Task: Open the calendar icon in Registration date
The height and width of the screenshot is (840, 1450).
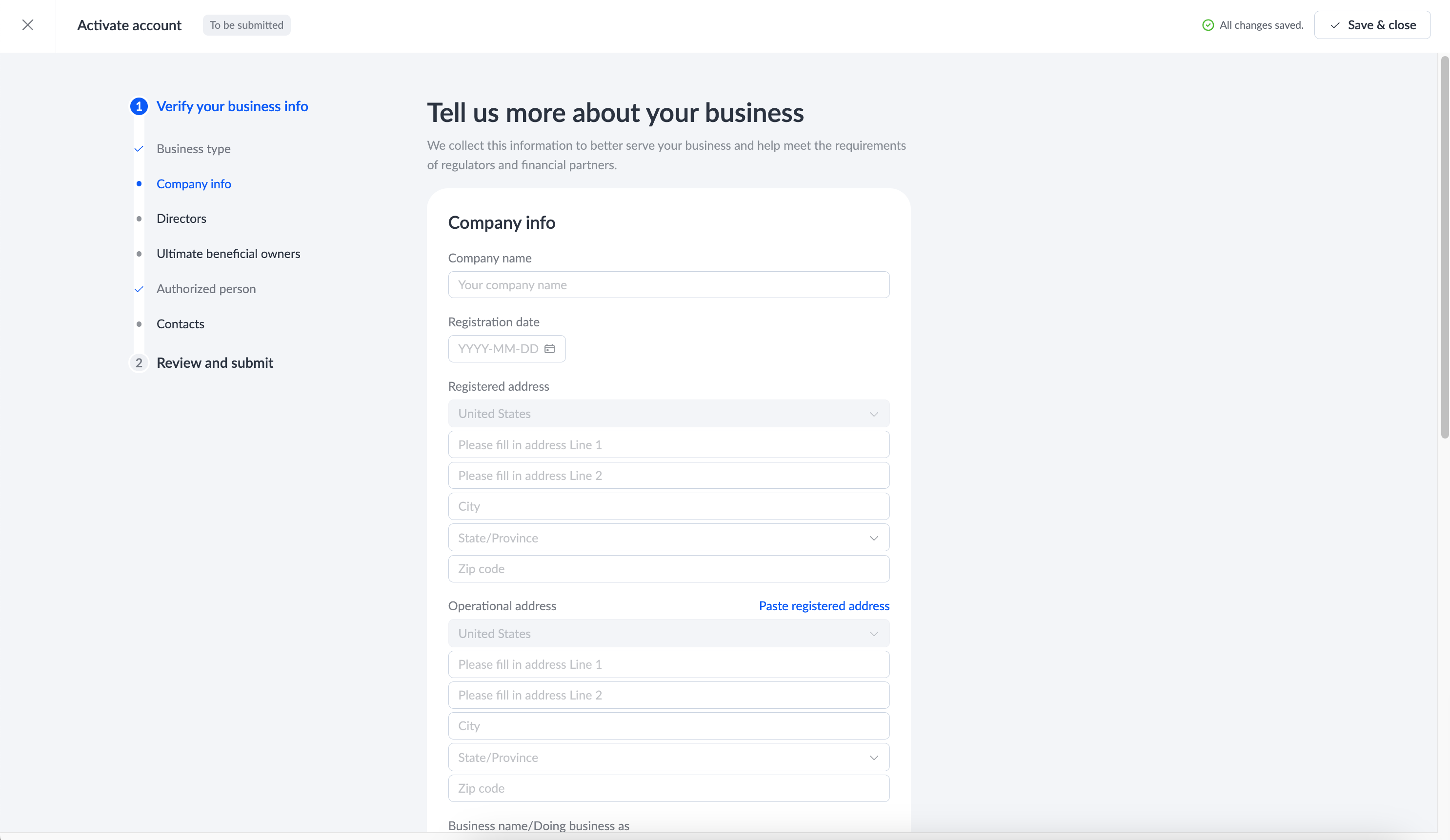Action: point(549,349)
